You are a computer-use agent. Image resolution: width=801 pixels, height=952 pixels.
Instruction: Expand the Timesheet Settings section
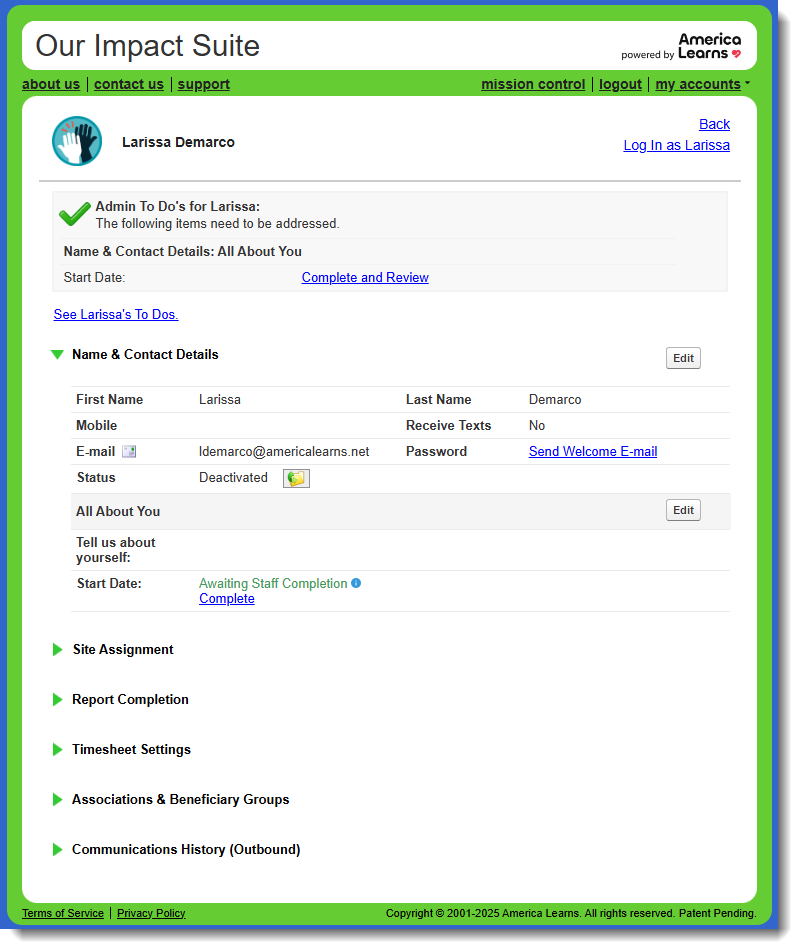click(x=58, y=749)
